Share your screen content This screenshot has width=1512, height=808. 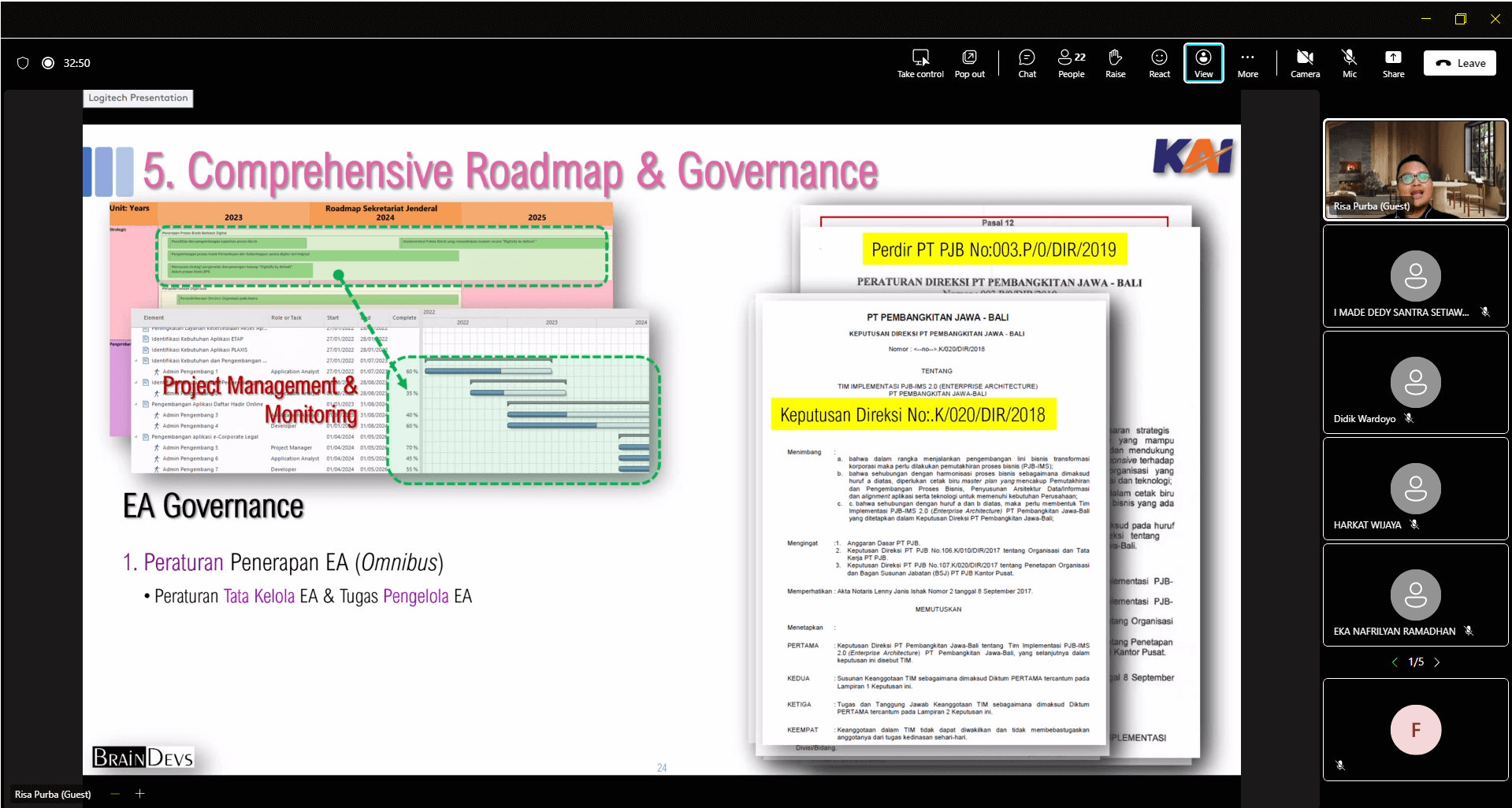pyautogui.click(x=1394, y=63)
